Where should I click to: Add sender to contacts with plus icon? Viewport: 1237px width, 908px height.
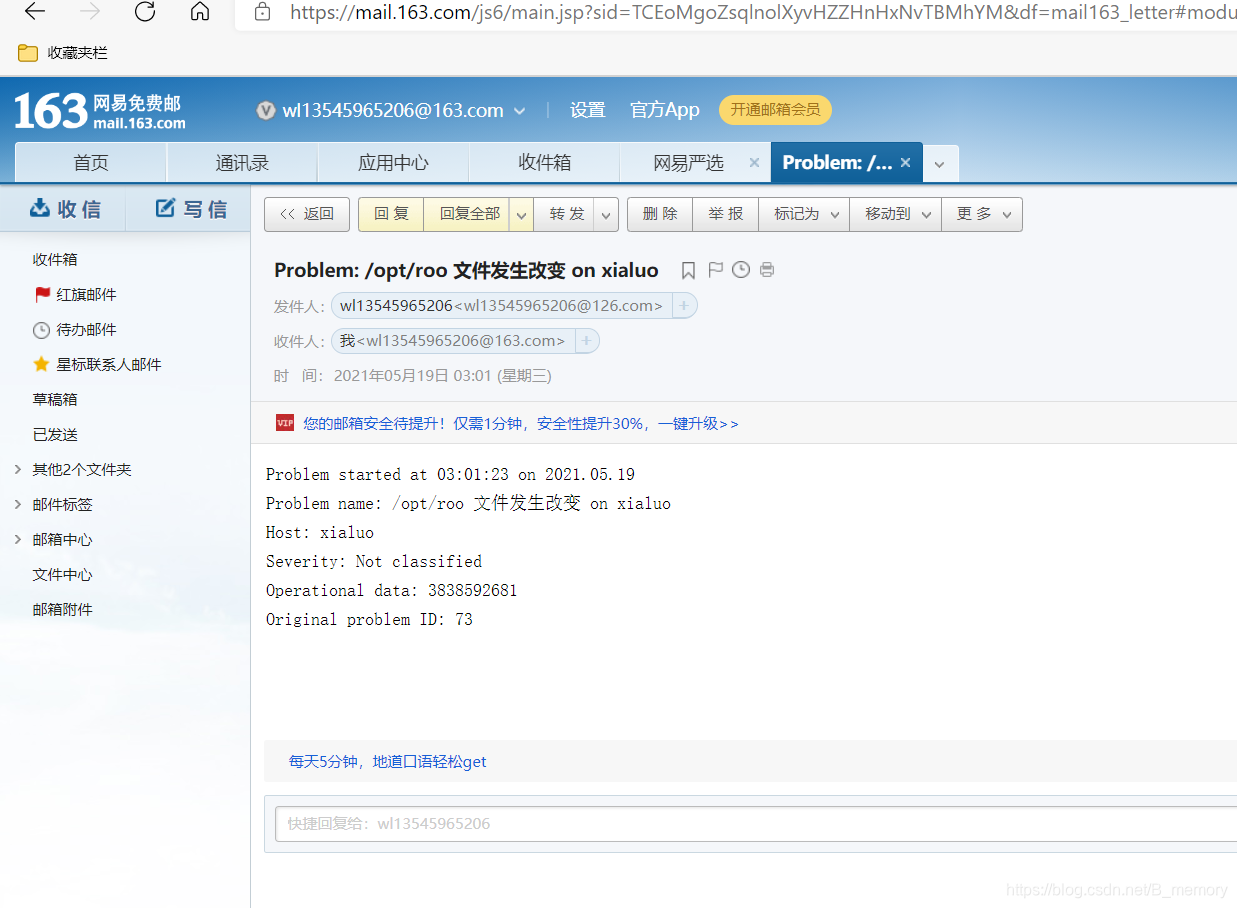(684, 306)
